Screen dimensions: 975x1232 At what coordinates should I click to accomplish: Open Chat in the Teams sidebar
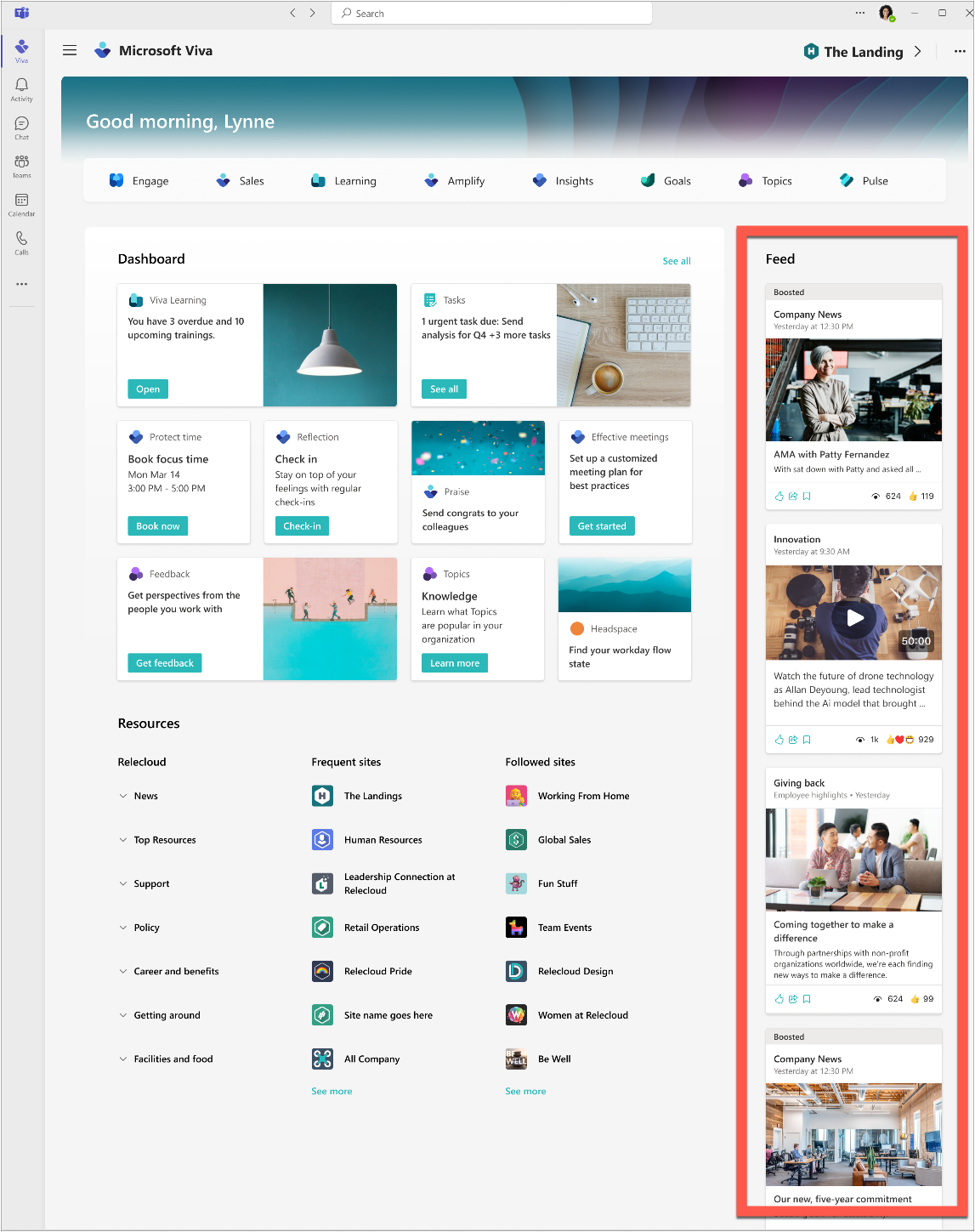21,128
